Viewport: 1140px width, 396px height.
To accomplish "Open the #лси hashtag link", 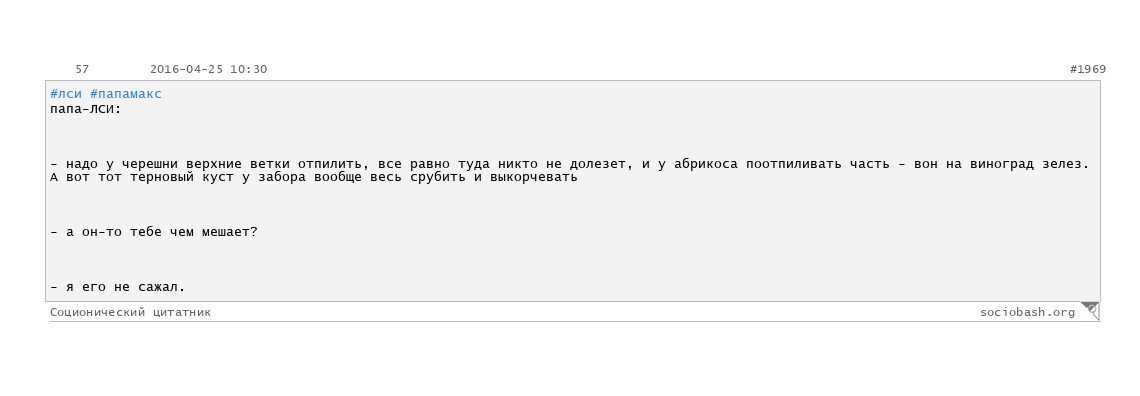I will point(65,94).
